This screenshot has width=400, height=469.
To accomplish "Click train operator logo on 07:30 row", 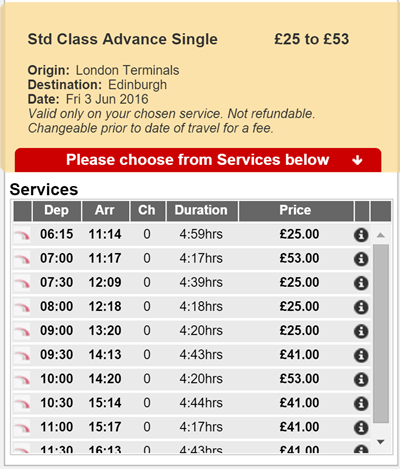I will (22, 283).
